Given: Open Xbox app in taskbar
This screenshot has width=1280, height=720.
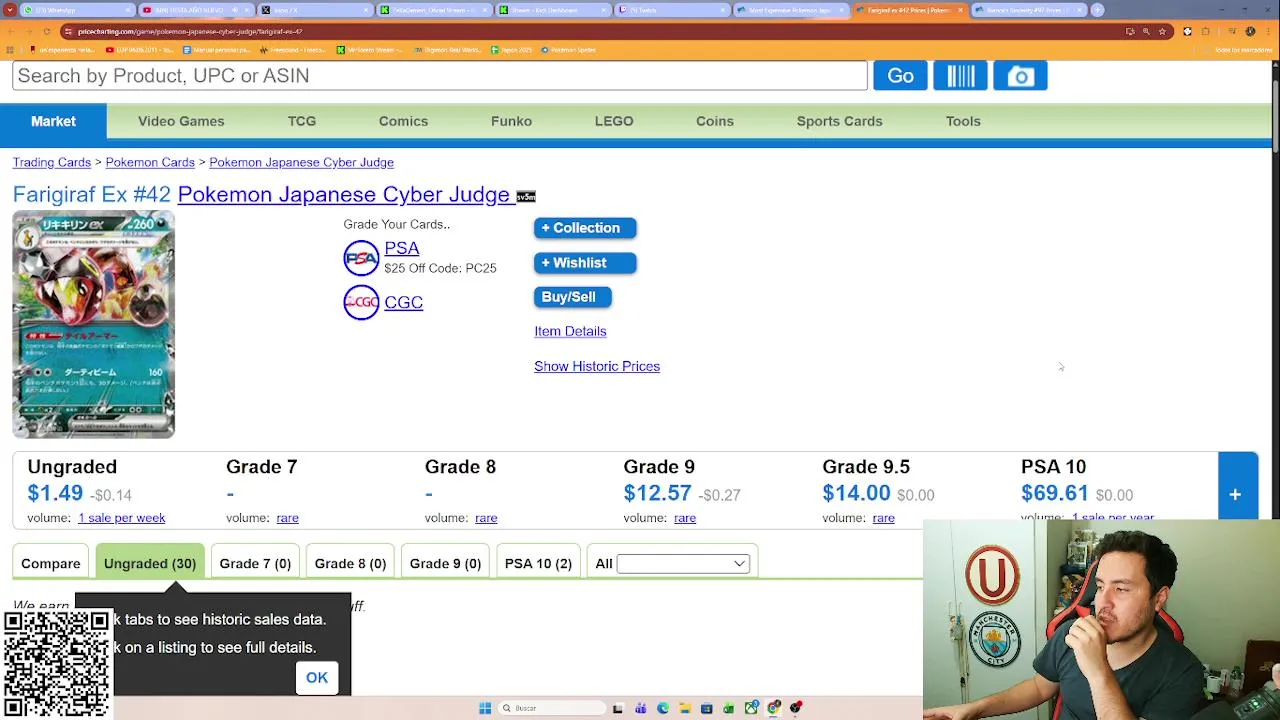Looking at the screenshot, I should pos(751,708).
